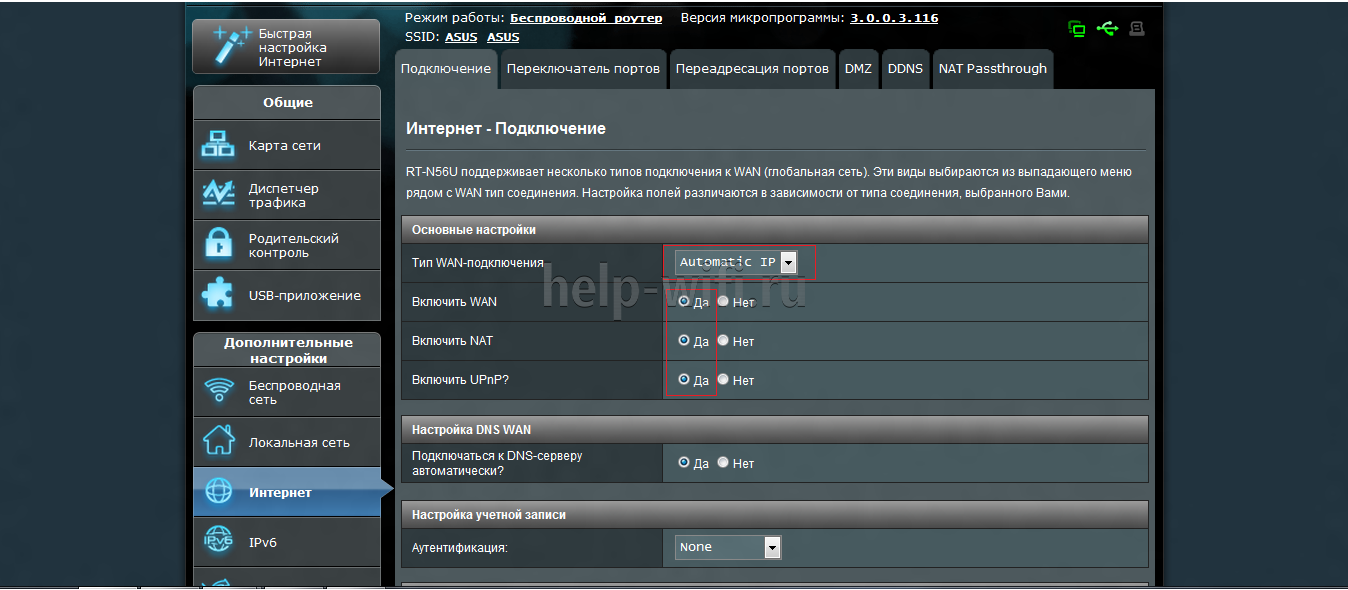Select "Нет" for Включить NAT
Viewport: 1348px width, 590px height.
pyautogui.click(x=723, y=341)
